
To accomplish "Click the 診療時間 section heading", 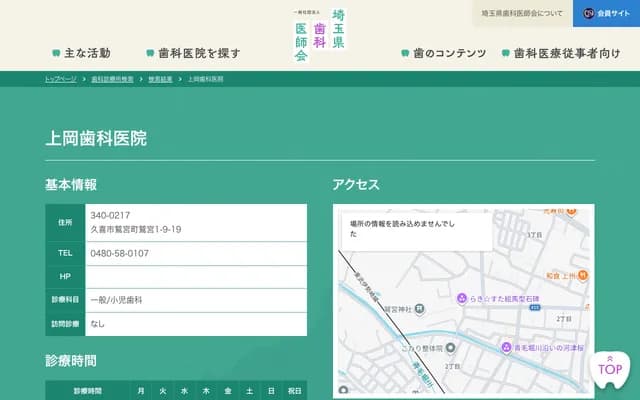I will click(x=71, y=361).
